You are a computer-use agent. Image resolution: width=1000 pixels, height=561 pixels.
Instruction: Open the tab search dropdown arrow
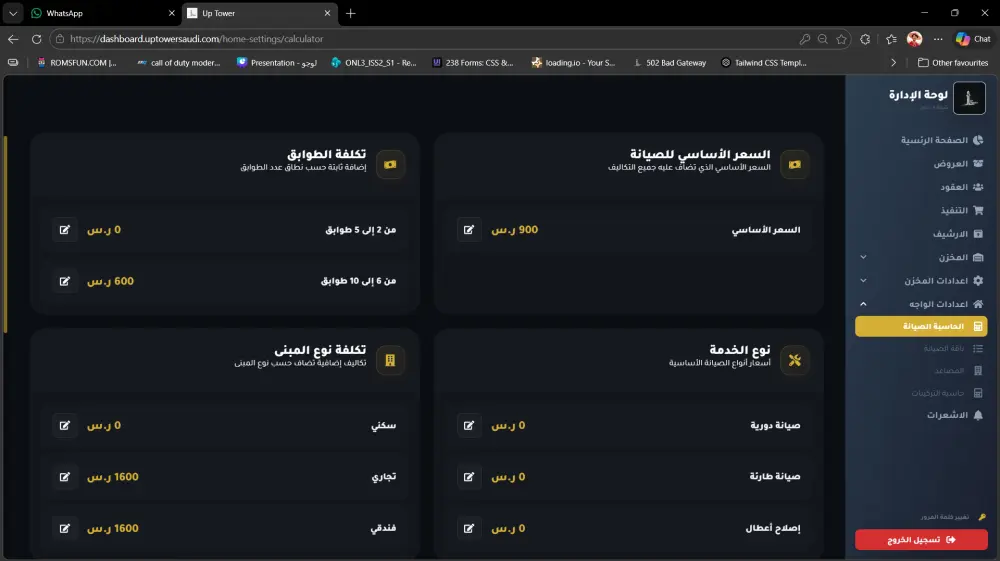[13, 13]
